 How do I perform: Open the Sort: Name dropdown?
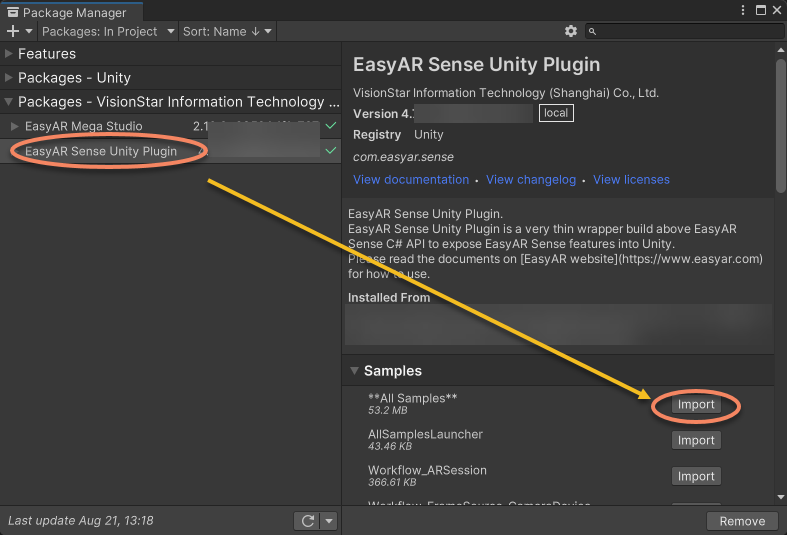(227, 31)
